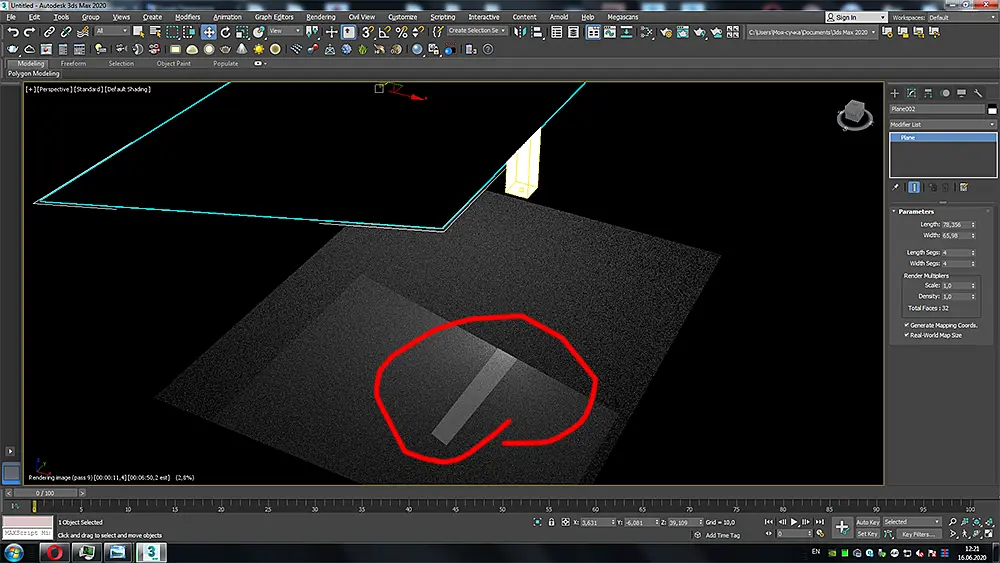Viewport: 1000px width, 563px height.
Task: Toggle Absolute/Offset transform type-in mode
Action: tap(566, 522)
